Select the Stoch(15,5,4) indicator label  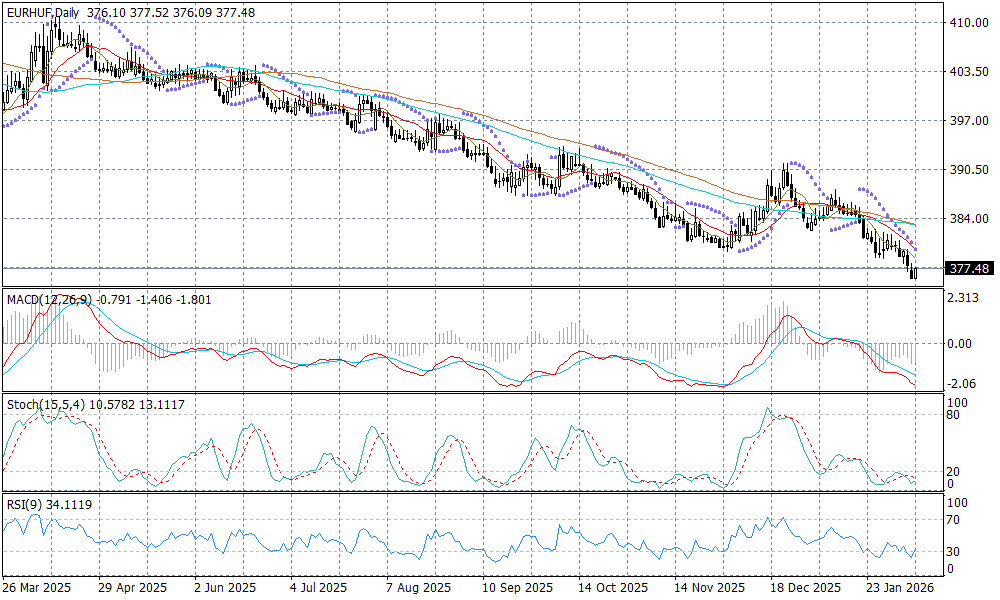[x=40, y=404]
